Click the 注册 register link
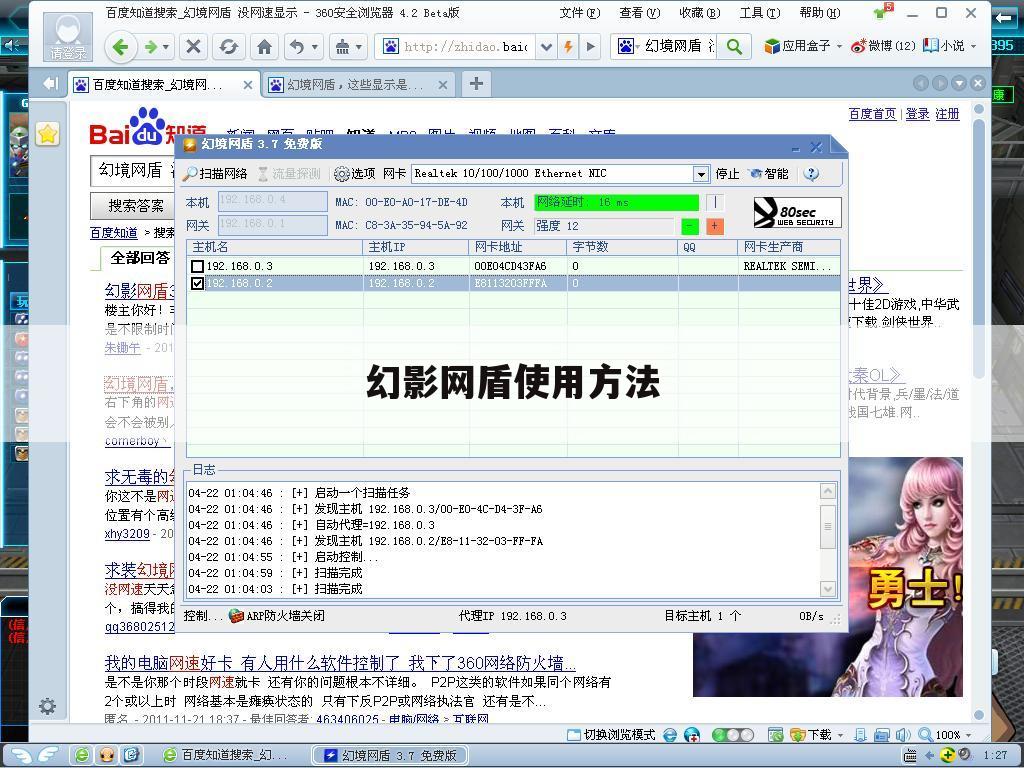The width and height of the screenshot is (1024, 768). (947, 114)
